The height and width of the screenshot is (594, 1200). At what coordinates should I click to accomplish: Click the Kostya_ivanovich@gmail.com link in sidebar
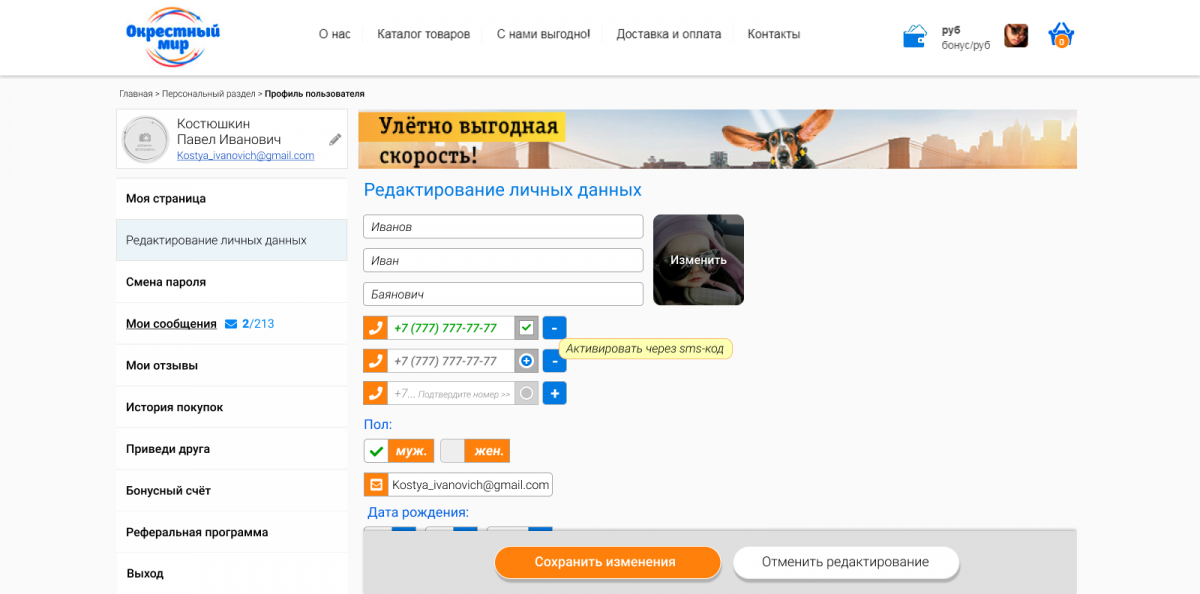(245, 156)
